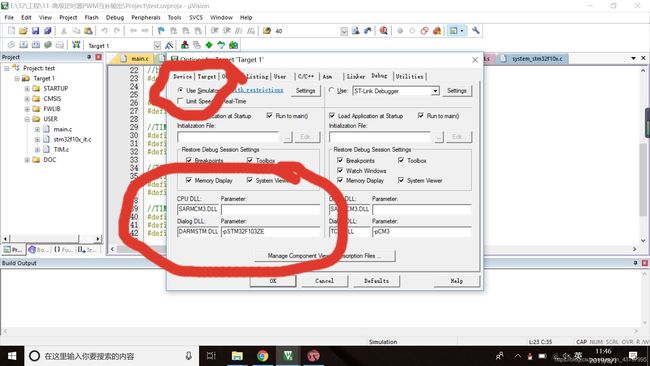
Task: Open File Explorer from the taskbar
Action: (x=237, y=356)
